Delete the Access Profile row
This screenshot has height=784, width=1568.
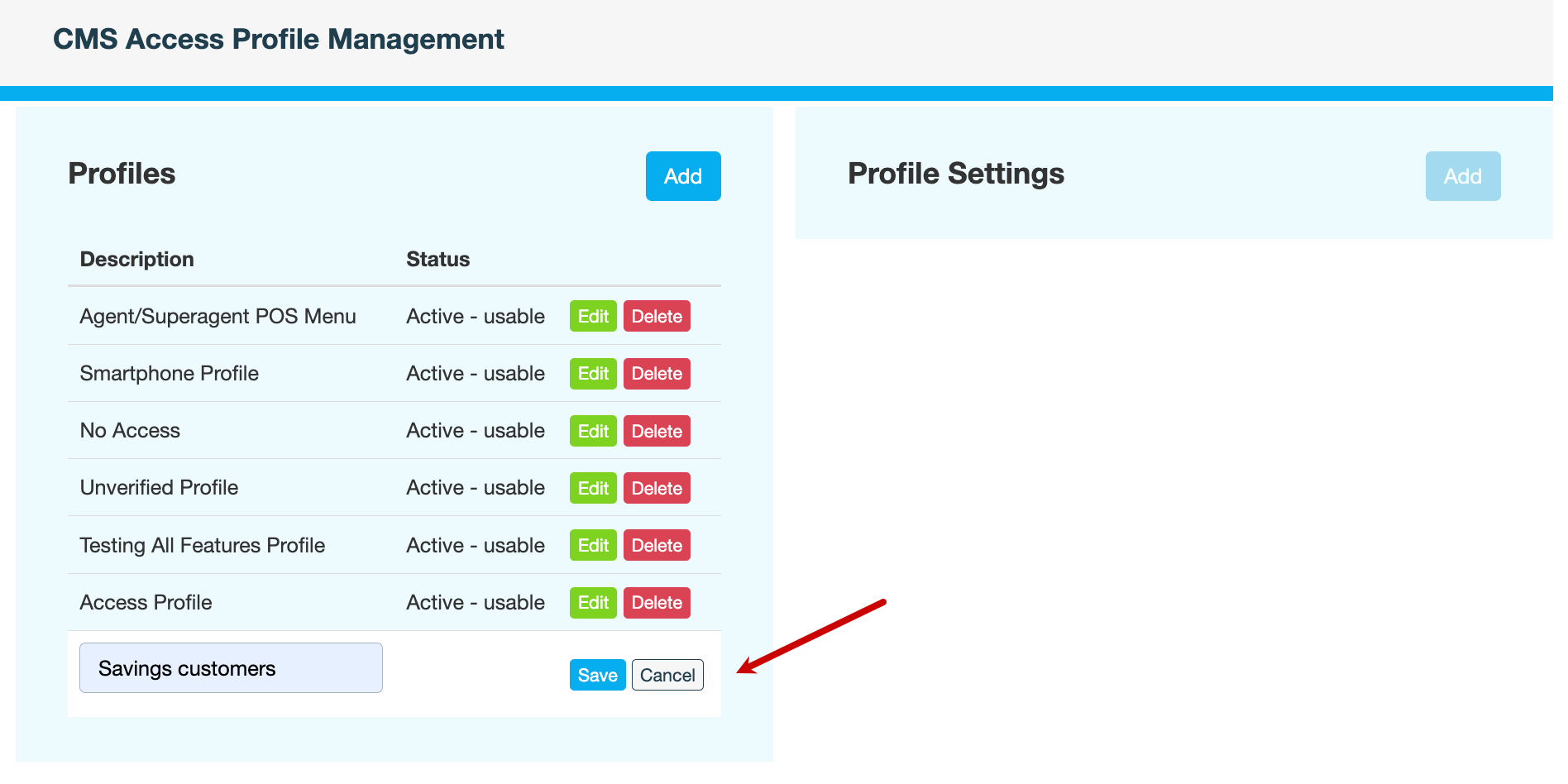click(657, 603)
